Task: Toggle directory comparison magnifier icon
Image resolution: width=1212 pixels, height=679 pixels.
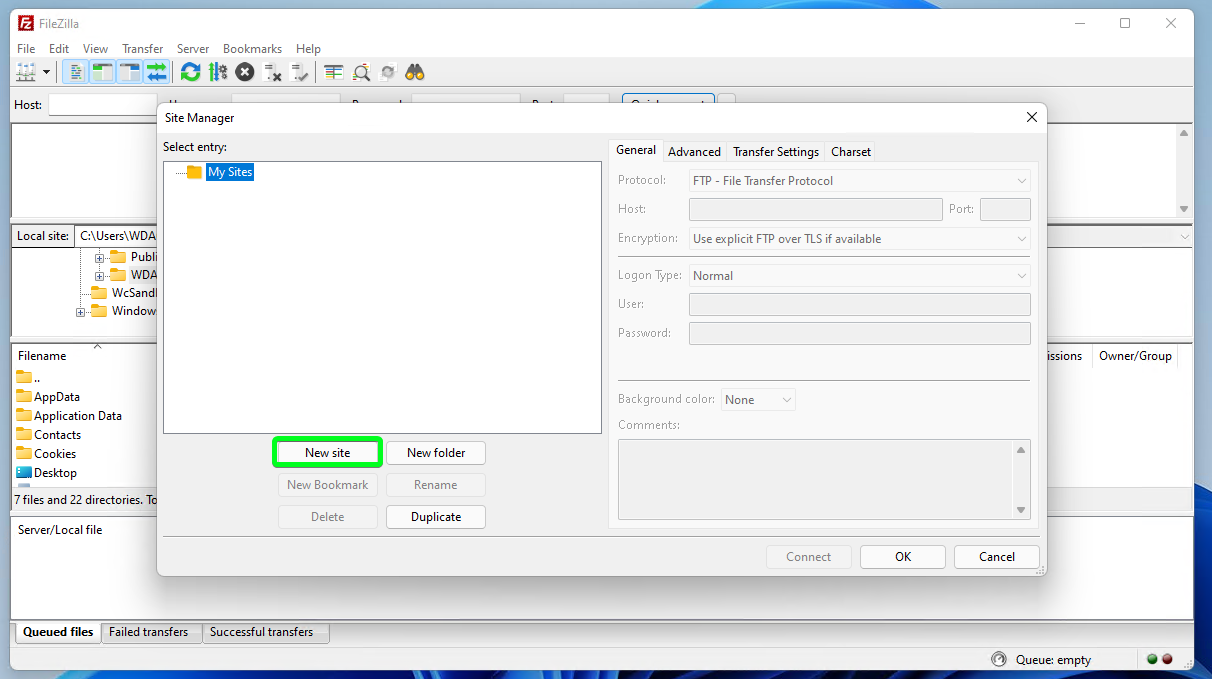Action: (x=361, y=72)
